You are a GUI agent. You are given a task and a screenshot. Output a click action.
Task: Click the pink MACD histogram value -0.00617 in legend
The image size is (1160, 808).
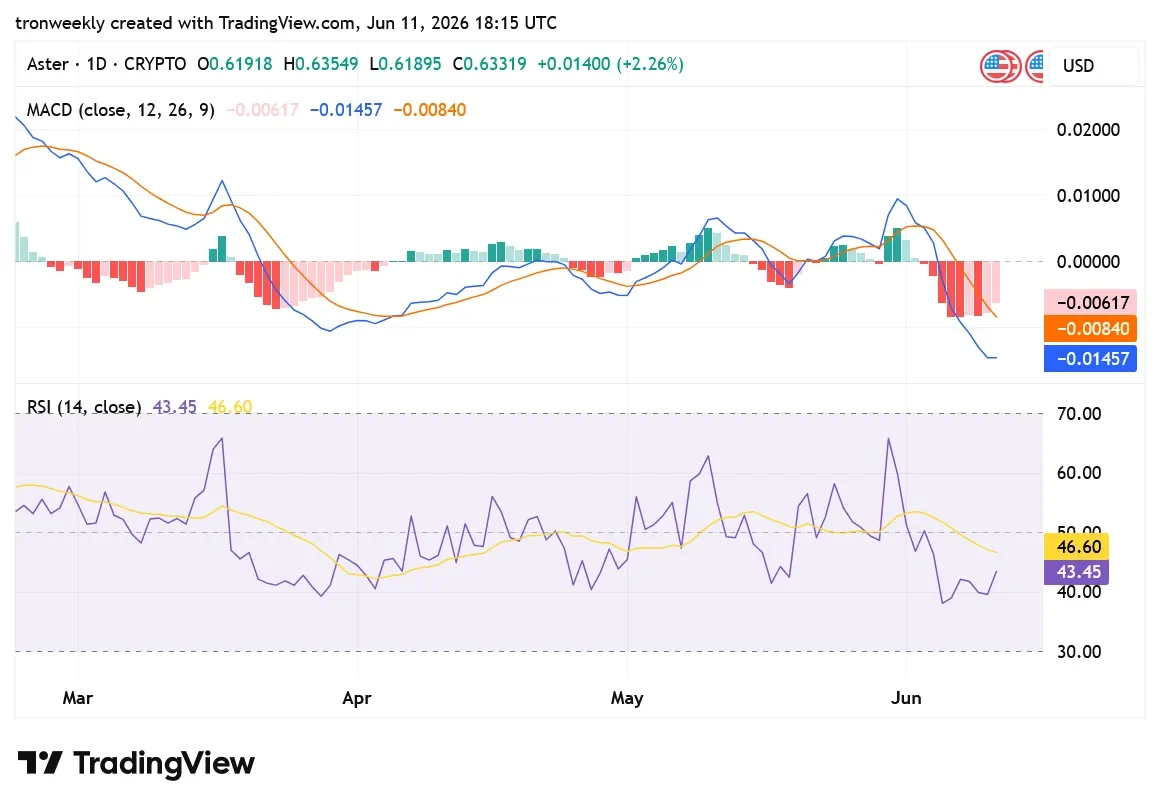pyautogui.click(x=262, y=110)
